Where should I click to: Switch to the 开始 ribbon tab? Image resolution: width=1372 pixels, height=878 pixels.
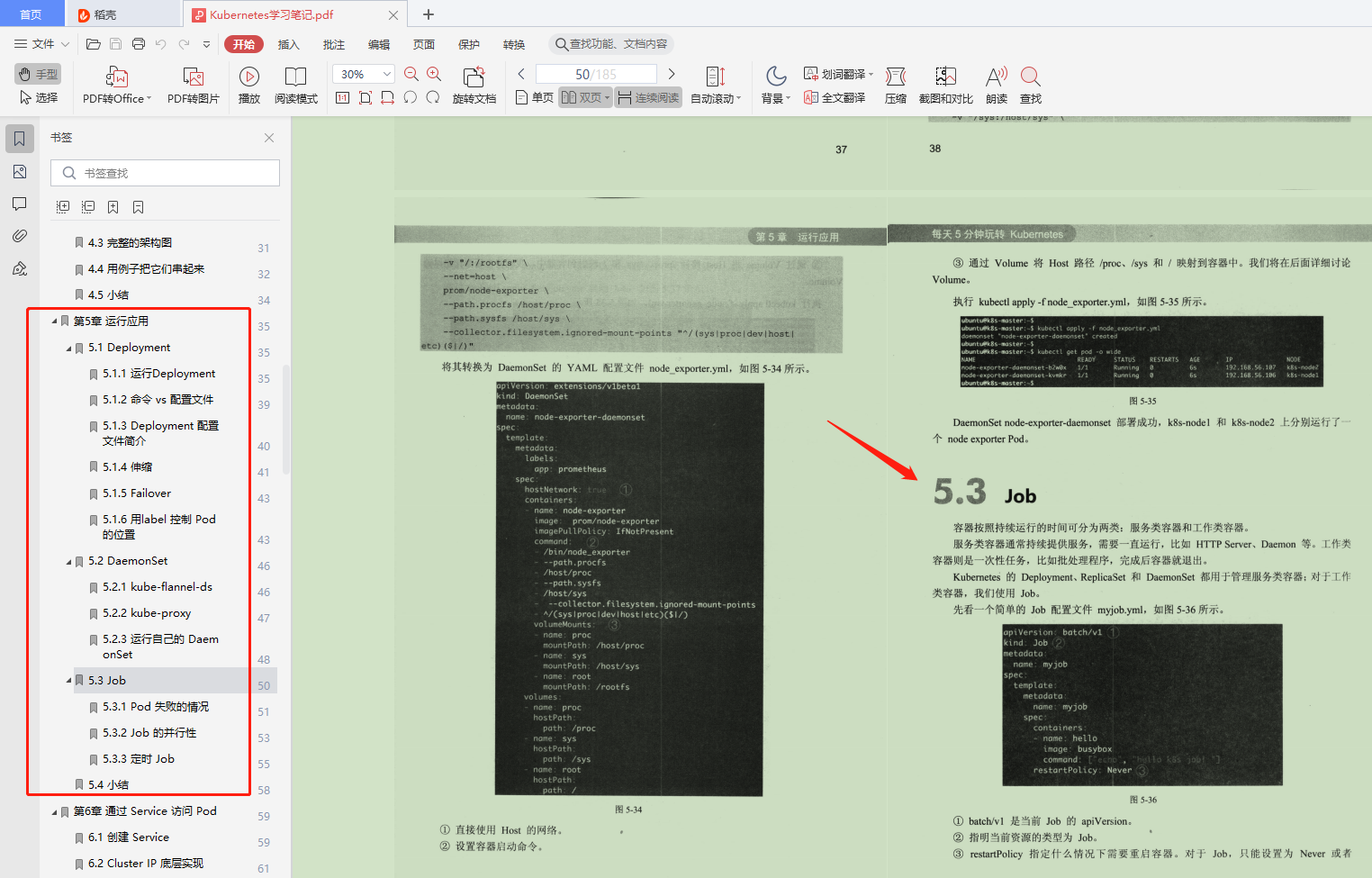coord(244,44)
